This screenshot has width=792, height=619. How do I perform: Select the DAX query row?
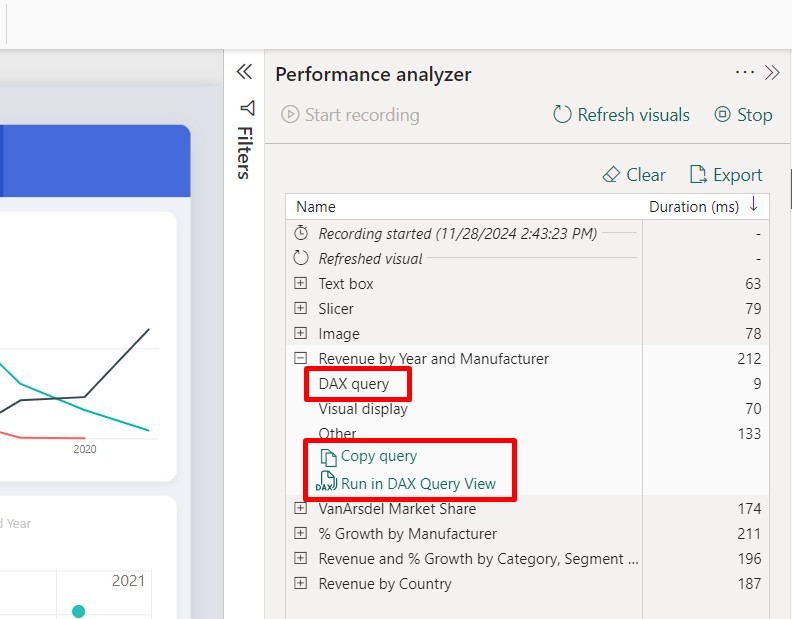tap(354, 384)
